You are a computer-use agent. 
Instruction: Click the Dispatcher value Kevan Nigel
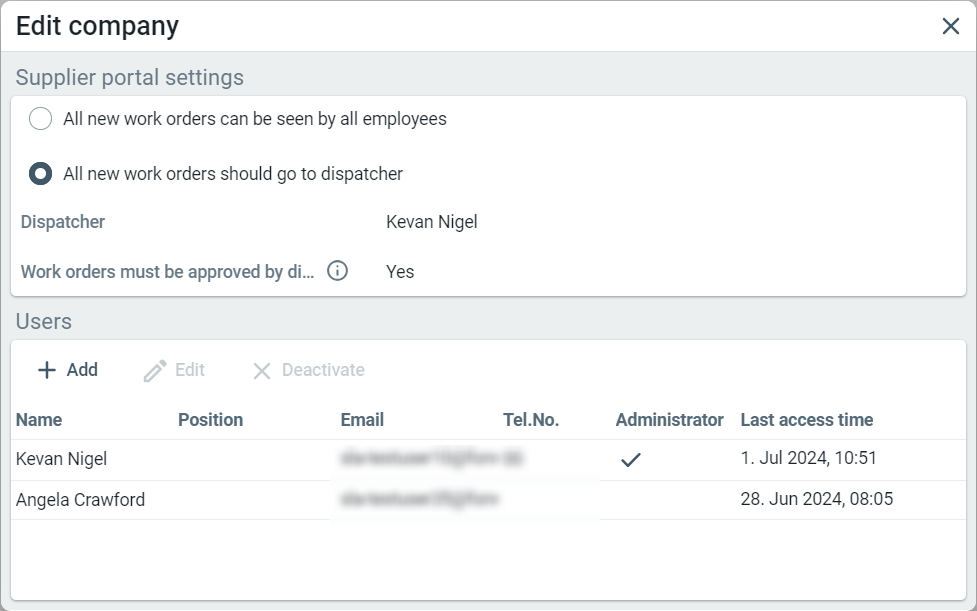coord(431,222)
